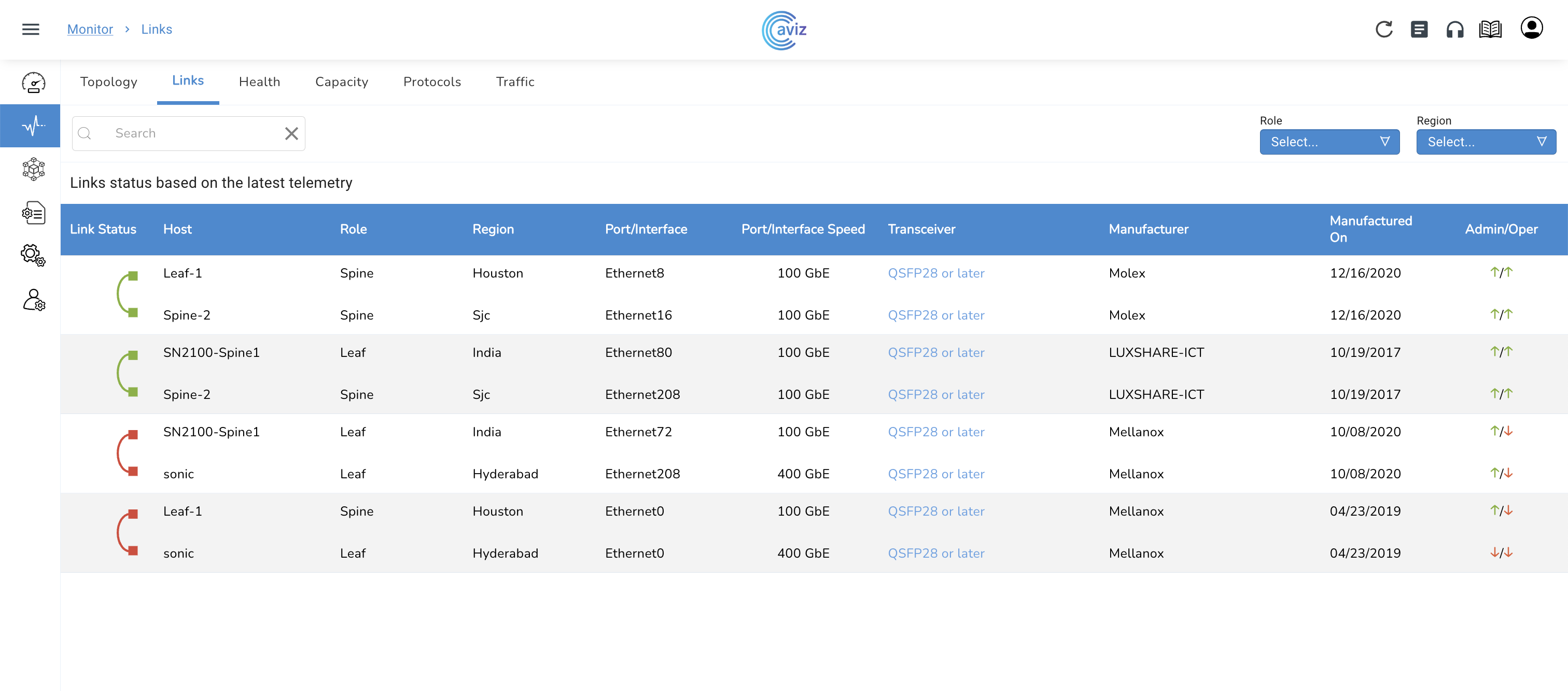This screenshot has height=691, width=1568.
Task: Open the gear settings sidebar icon
Action: click(34, 256)
